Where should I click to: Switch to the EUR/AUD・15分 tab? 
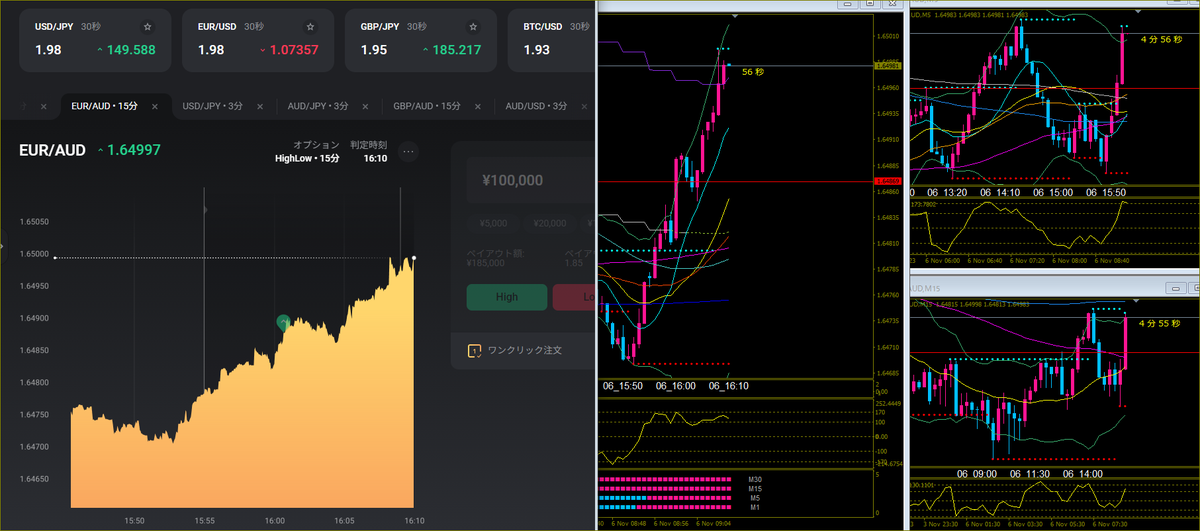105,106
